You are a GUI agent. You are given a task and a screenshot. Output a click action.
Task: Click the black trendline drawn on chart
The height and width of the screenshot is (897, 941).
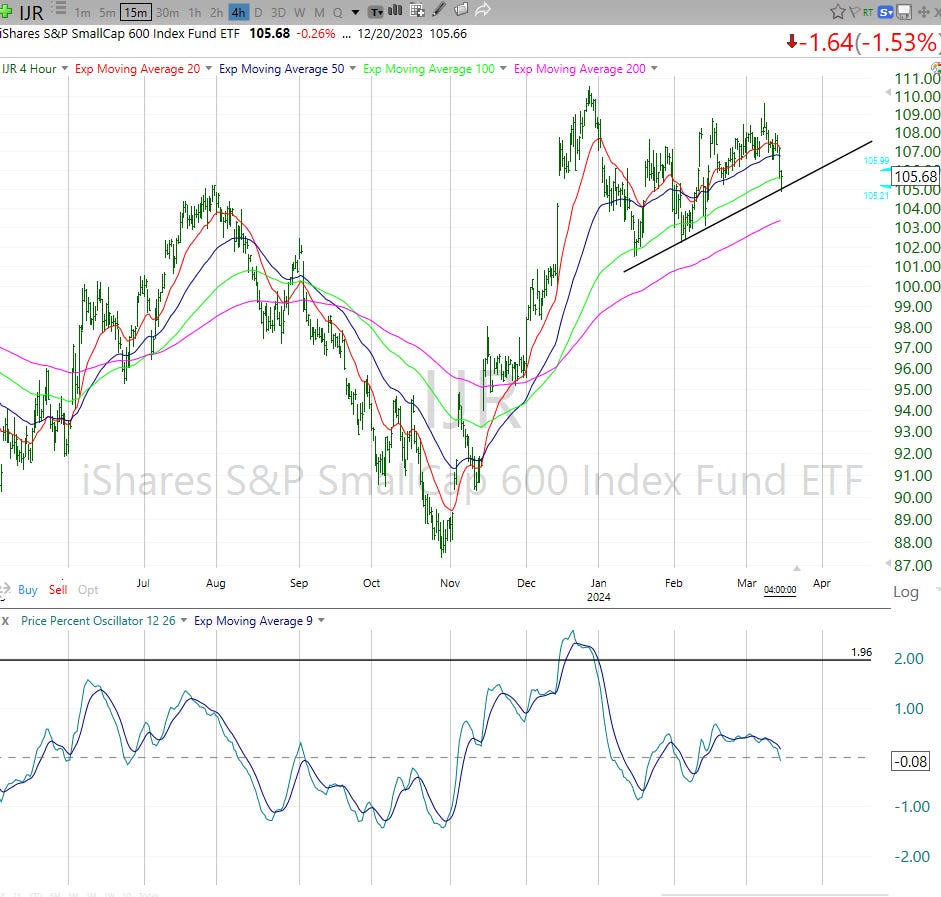pos(748,207)
